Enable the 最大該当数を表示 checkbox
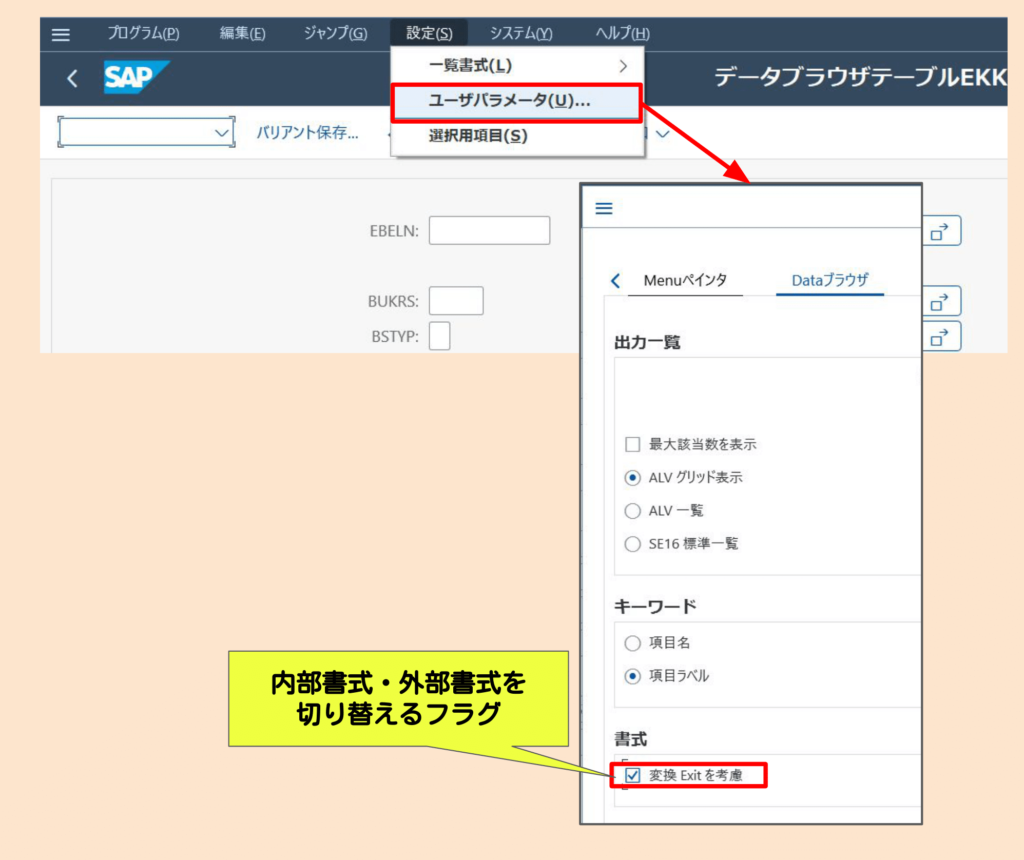Image resolution: width=1024 pixels, height=860 pixels. (633, 444)
